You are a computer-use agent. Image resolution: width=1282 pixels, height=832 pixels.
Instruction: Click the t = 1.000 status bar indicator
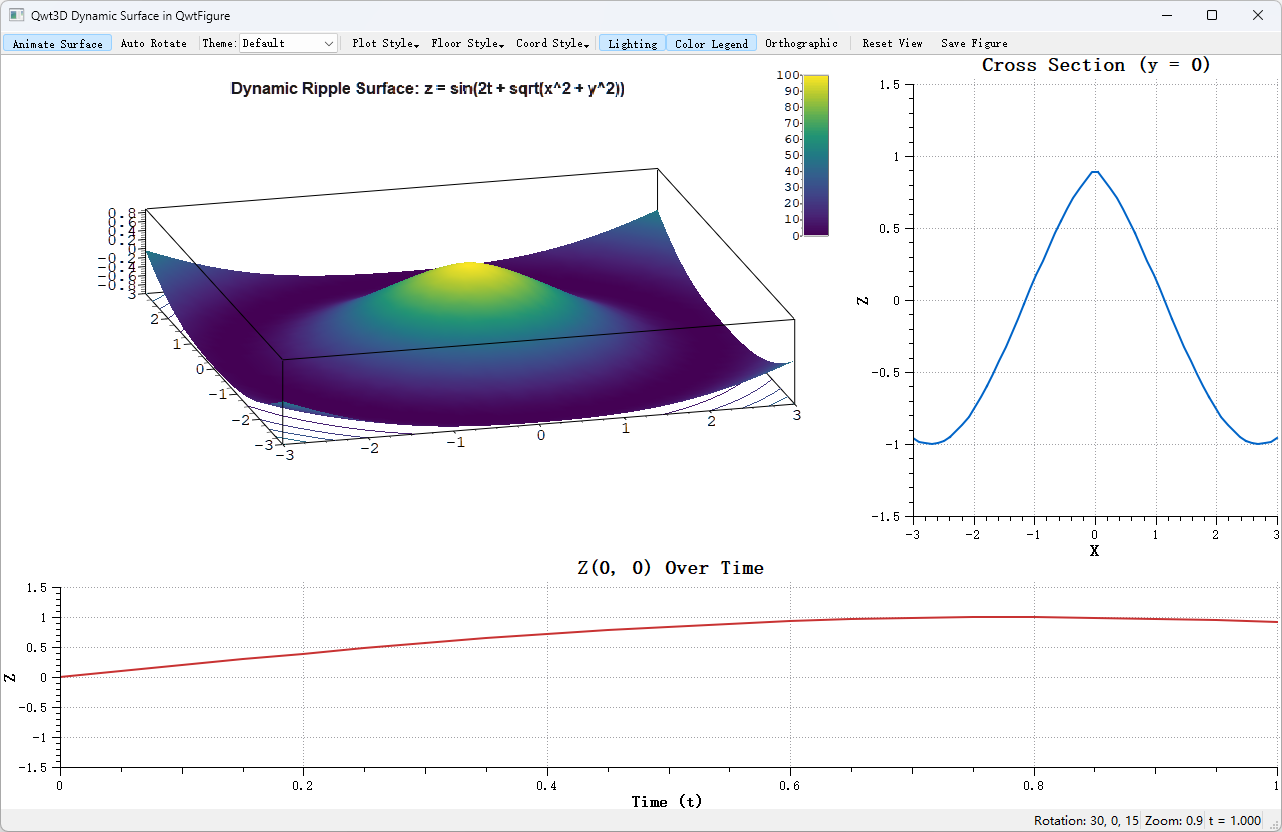click(1234, 821)
